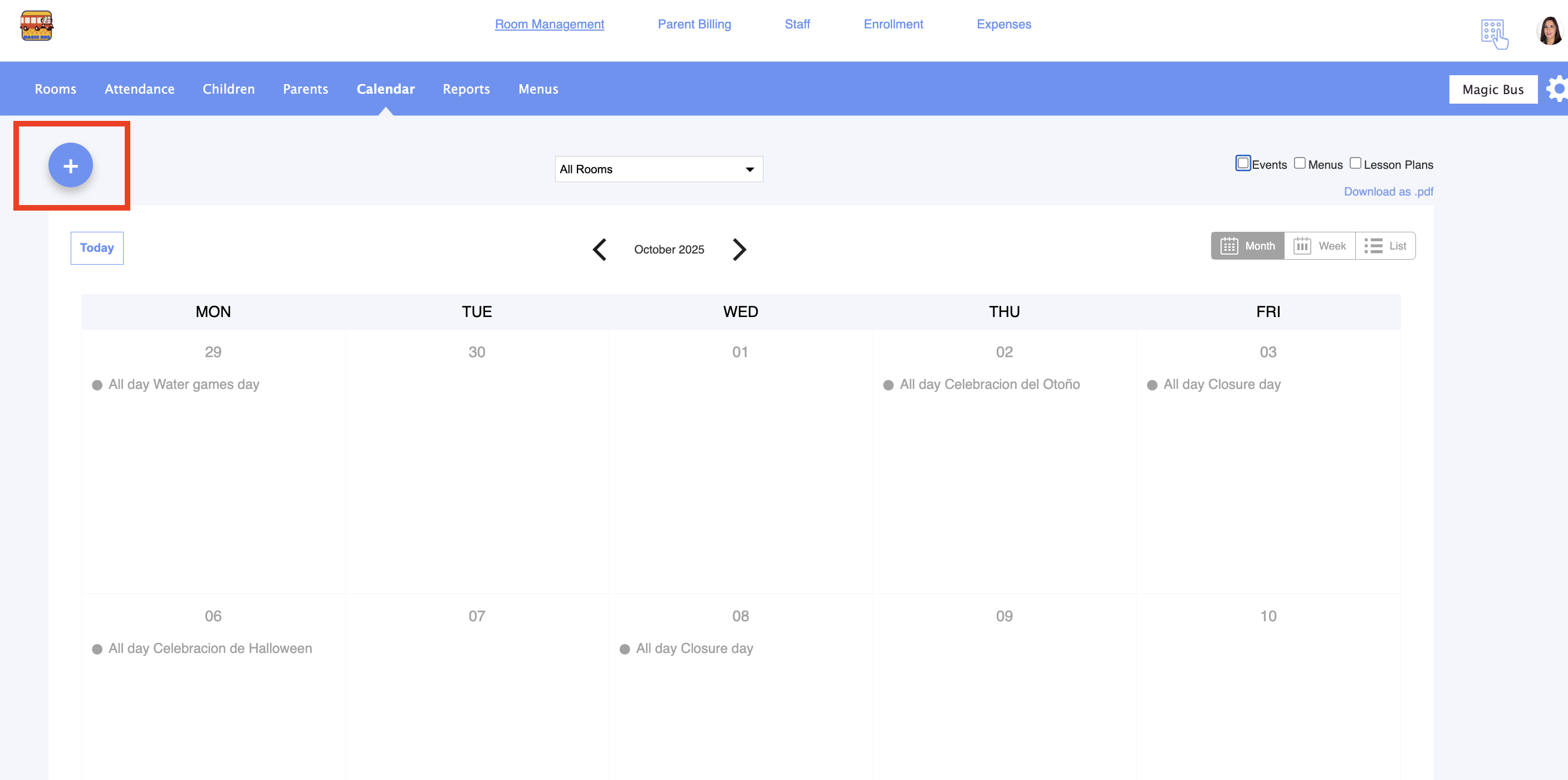This screenshot has height=780, width=1568.
Task: Select Month calendar view
Action: tap(1248, 246)
